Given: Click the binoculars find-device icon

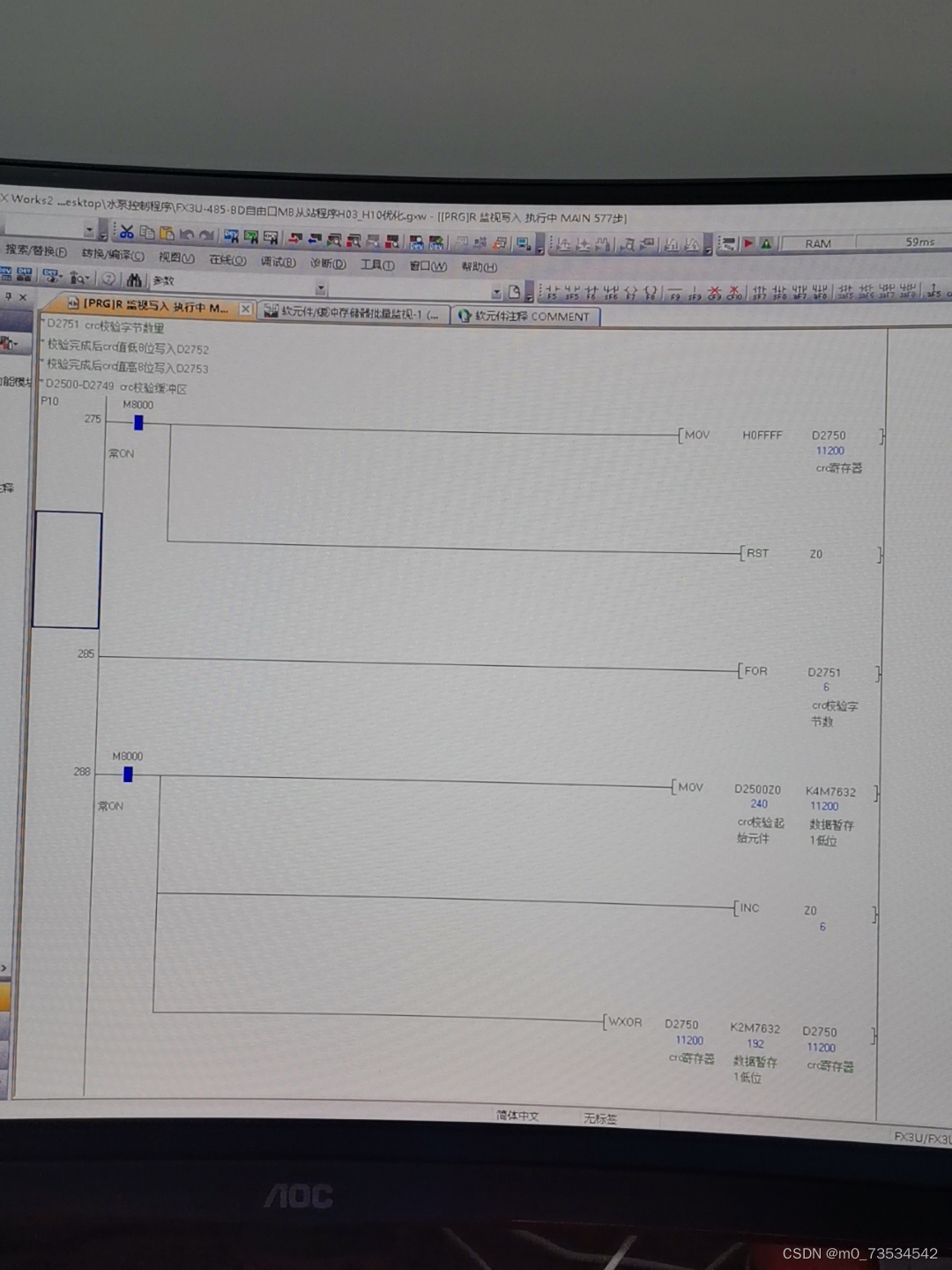Looking at the screenshot, I should pyautogui.click(x=133, y=279).
